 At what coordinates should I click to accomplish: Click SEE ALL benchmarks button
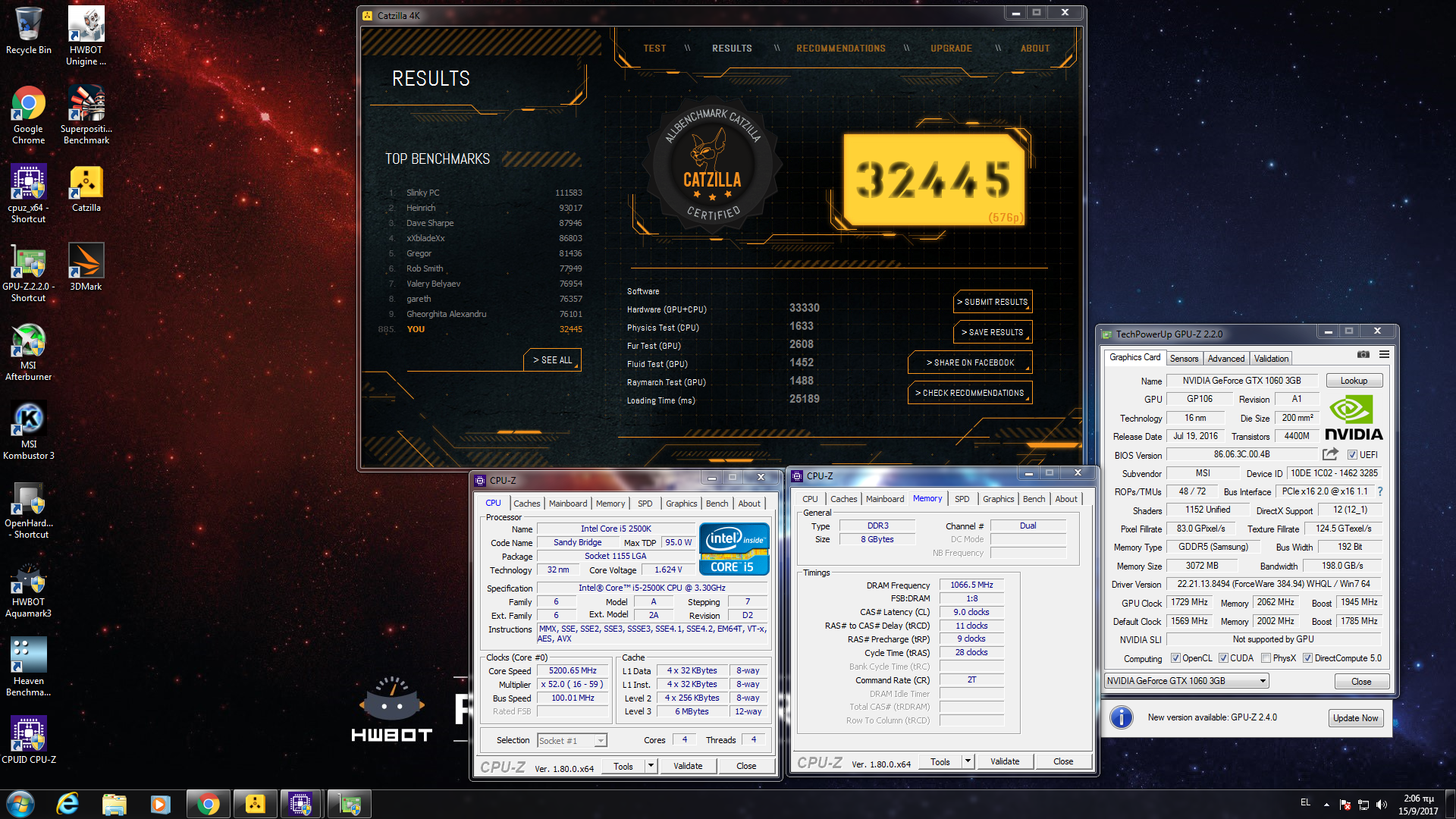[x=552, y=360]
